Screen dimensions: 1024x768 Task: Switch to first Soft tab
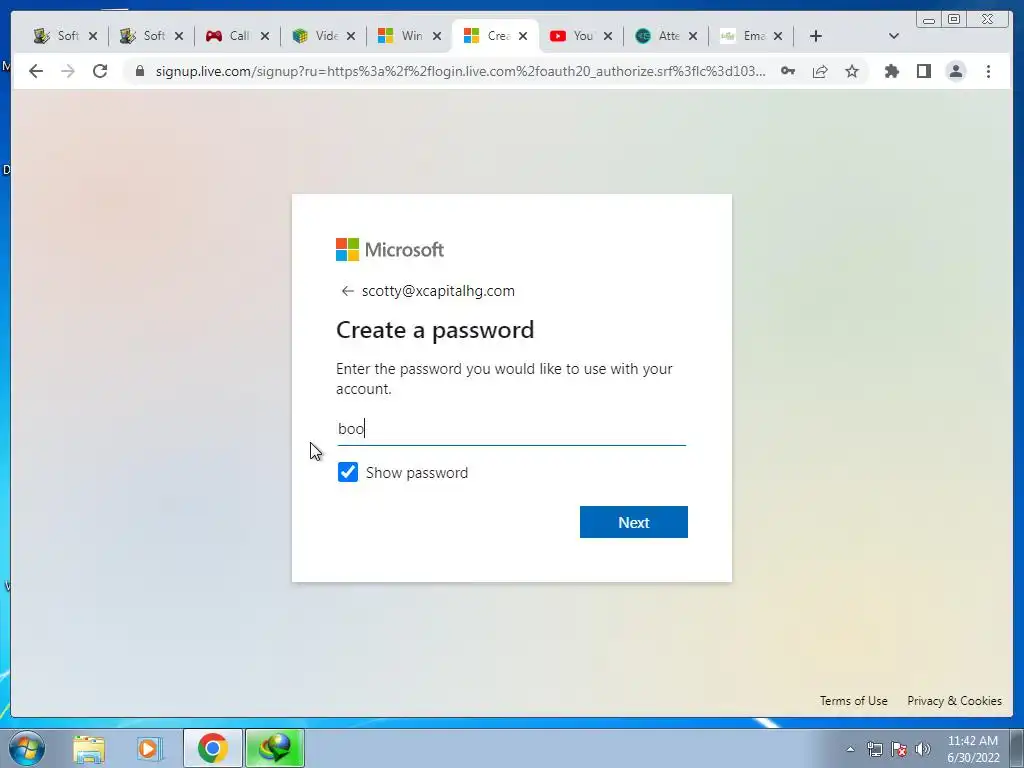click(58, 36)
